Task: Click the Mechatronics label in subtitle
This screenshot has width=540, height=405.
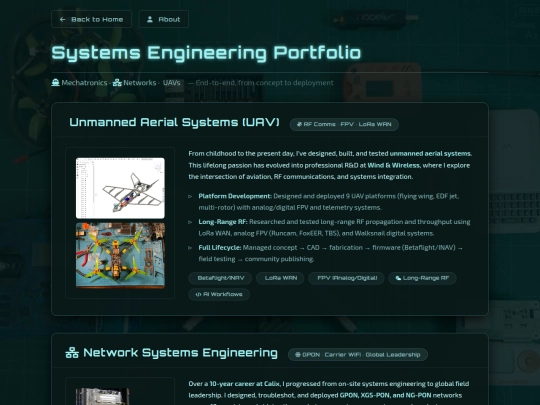Action: (x=84, y=83)
